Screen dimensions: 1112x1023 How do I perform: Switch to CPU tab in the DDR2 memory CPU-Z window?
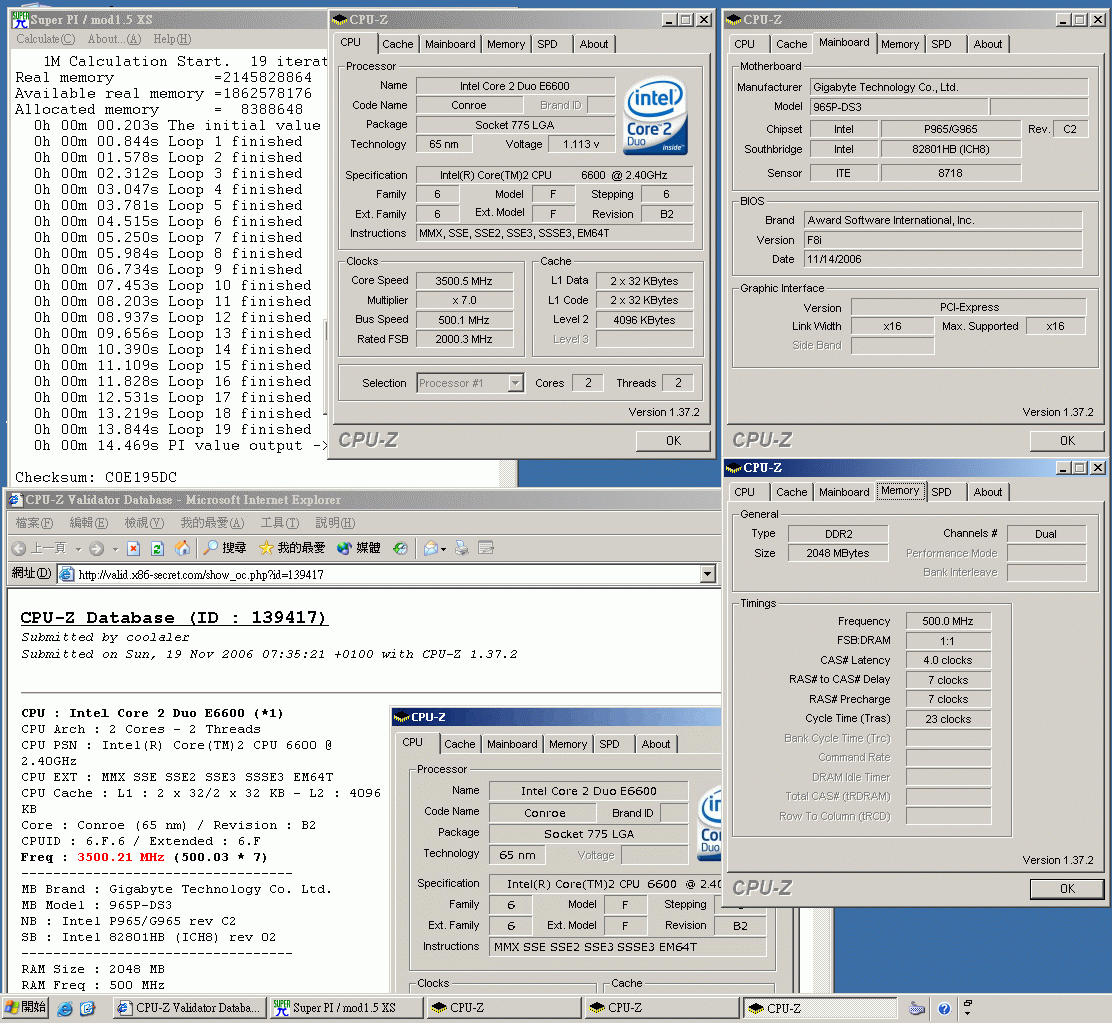[745, 492]
